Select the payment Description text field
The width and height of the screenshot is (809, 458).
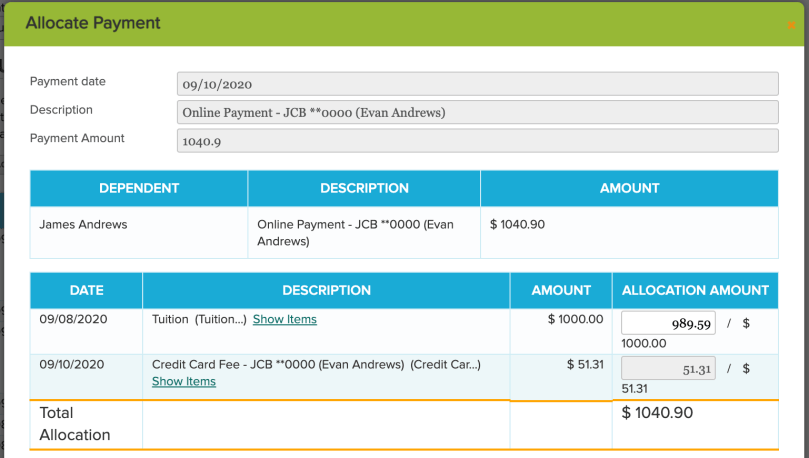(x=477, y=112)
